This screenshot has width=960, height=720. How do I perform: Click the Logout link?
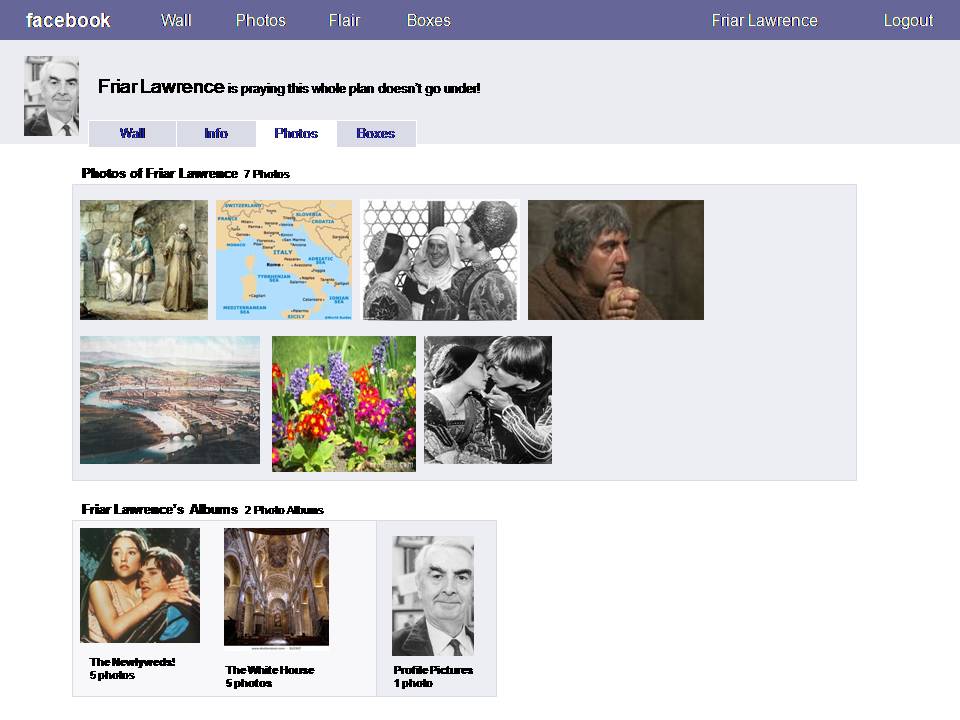click(907, 20)
